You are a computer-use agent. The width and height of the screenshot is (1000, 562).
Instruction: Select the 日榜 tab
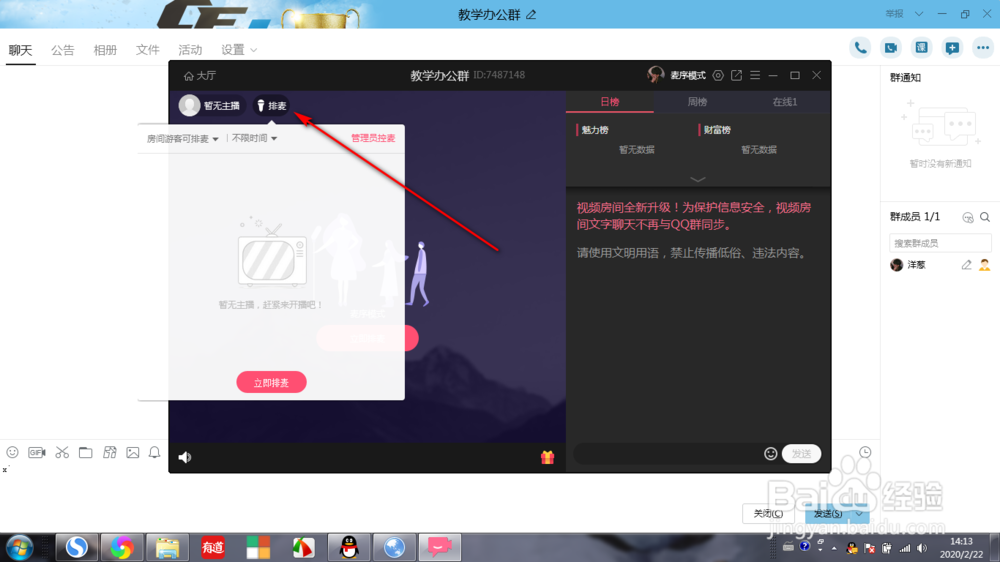point(610,102)
